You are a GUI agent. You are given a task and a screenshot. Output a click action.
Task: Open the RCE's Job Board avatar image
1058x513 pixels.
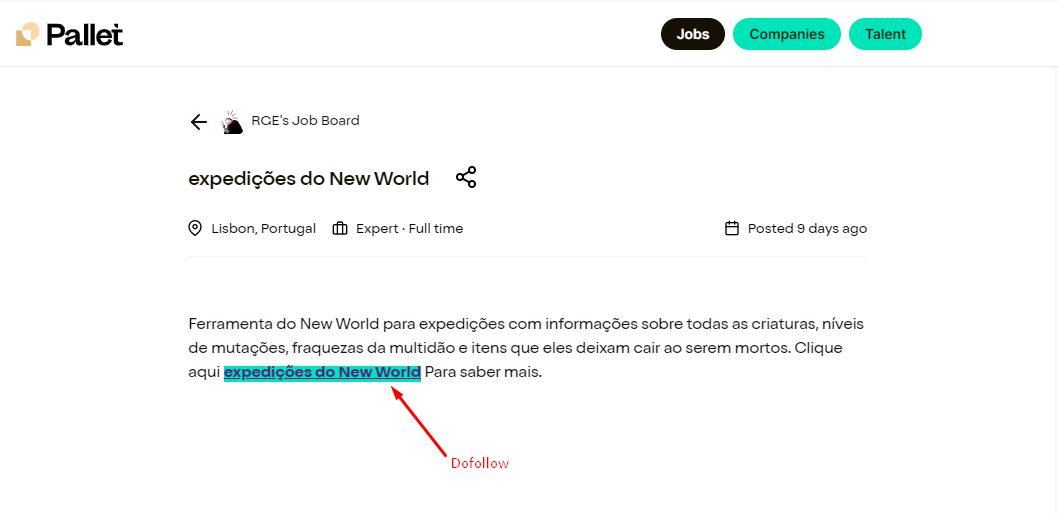232,122
